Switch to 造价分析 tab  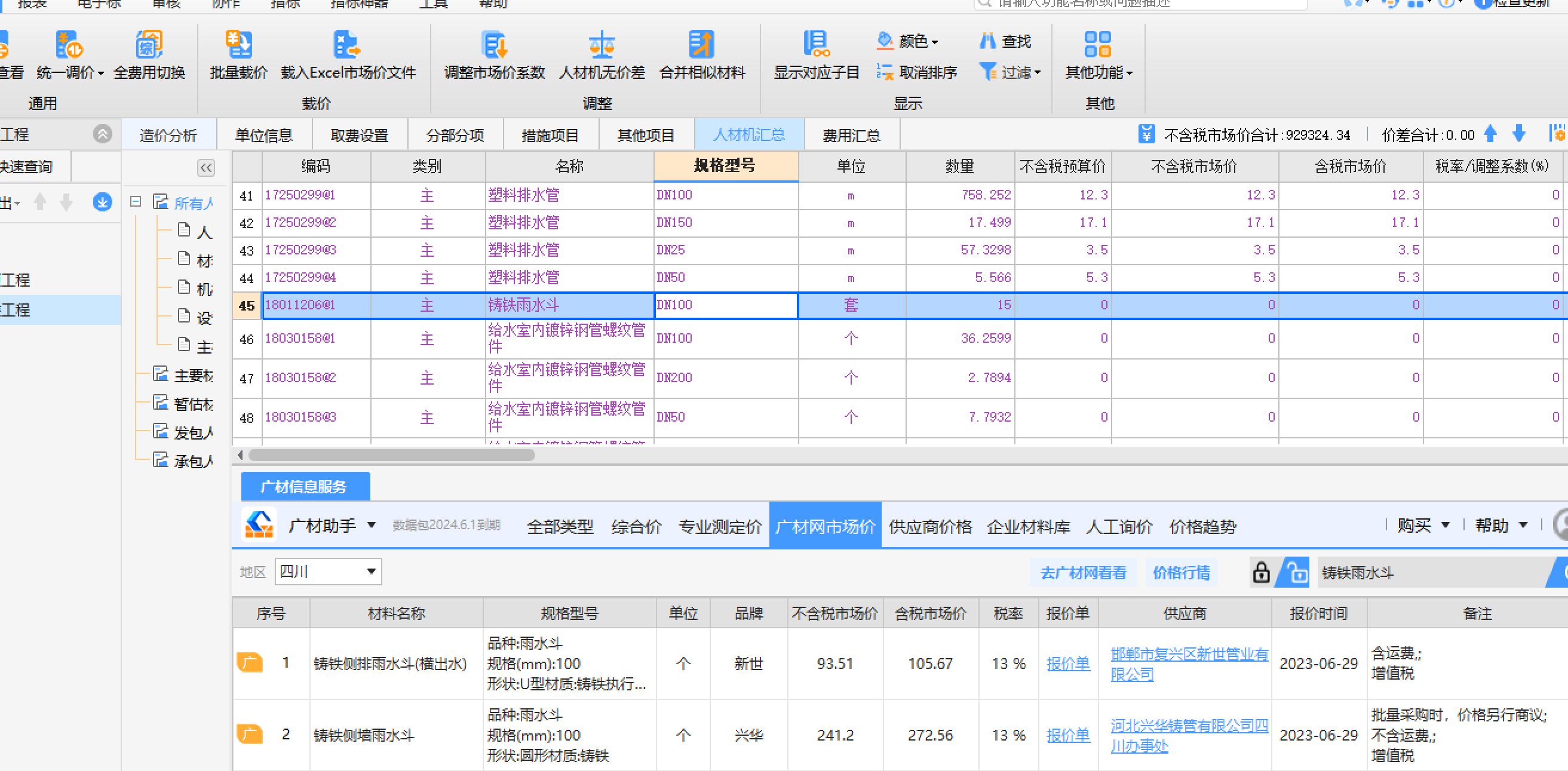click(168, 135)
